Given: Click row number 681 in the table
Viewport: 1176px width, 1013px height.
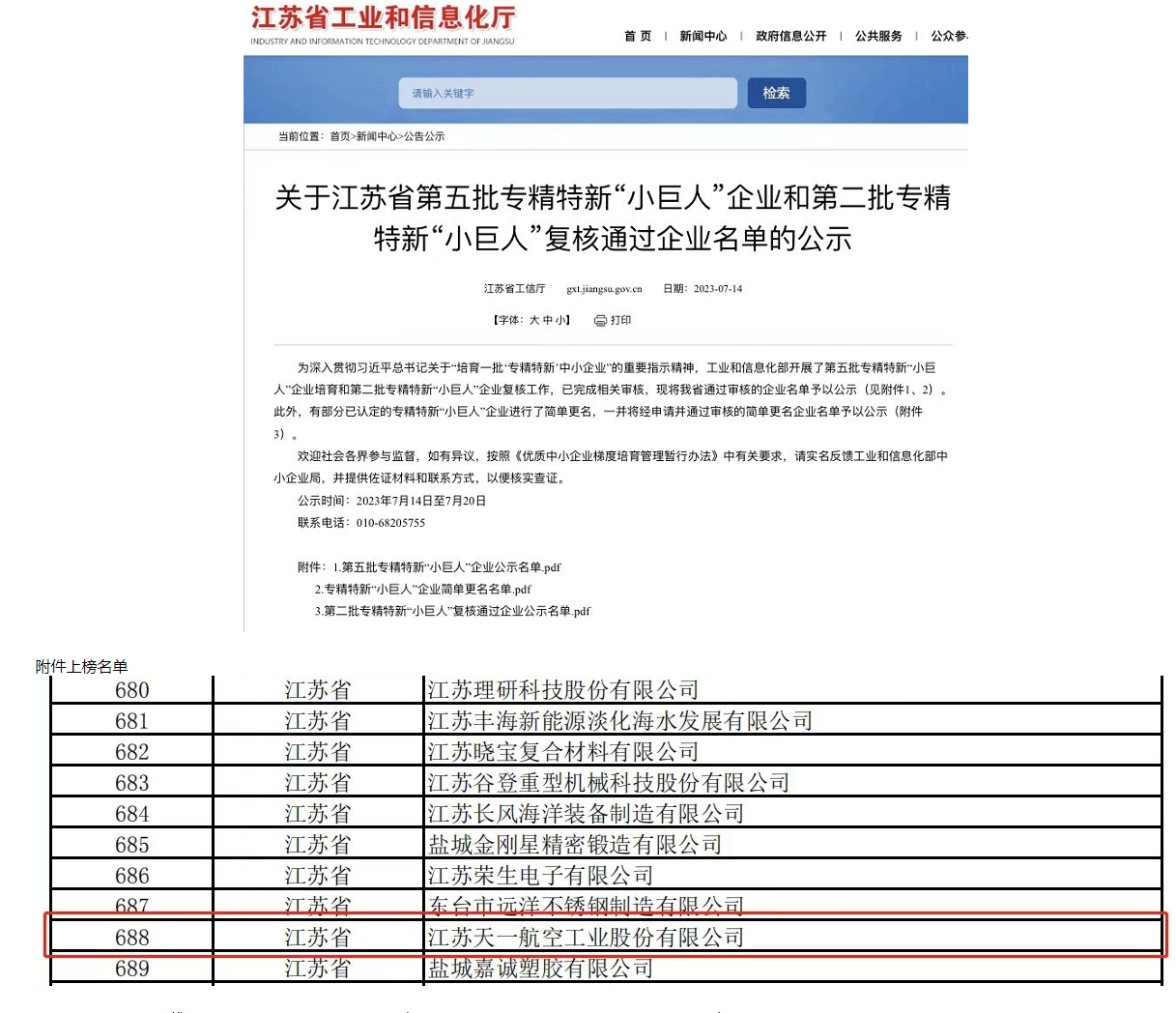Looking at the screenshot, I should pyautogui.click(x=132, y=721).
